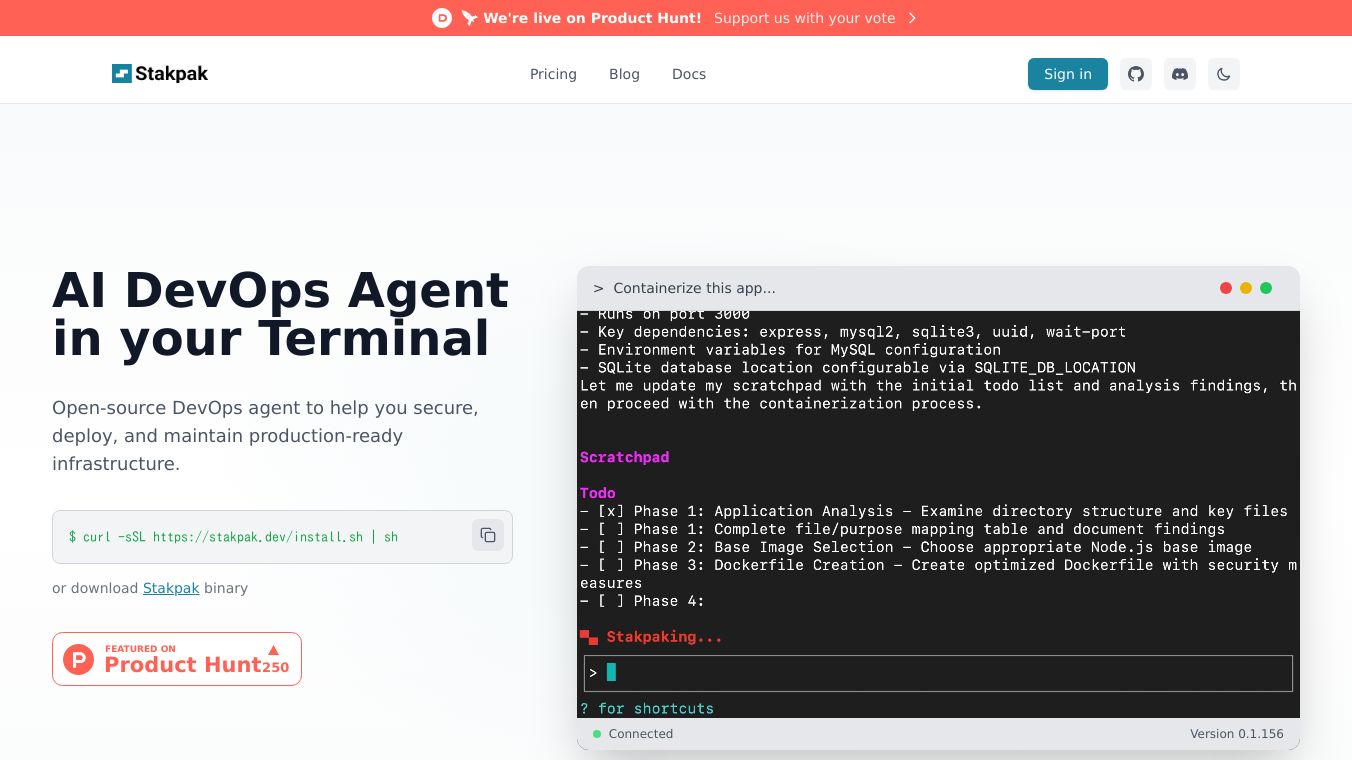Click the Stakpak logo
Image resolution: width=1352 pixels, height=760 pixels.
160,74
